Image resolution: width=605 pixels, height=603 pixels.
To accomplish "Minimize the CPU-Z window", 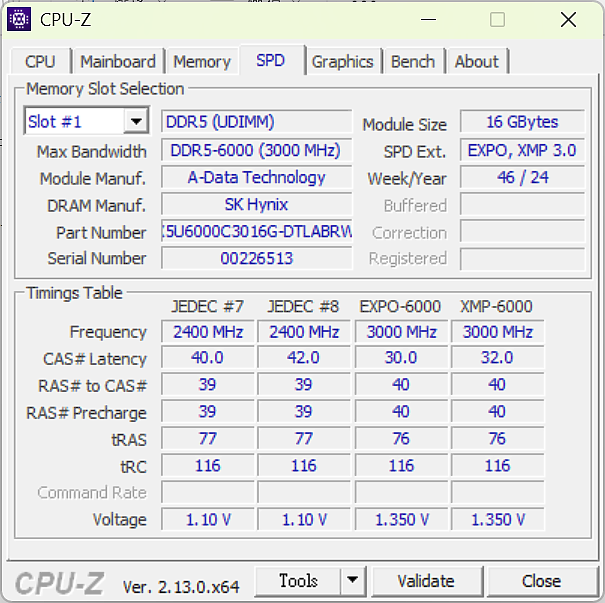I will [x=428, y=19].
